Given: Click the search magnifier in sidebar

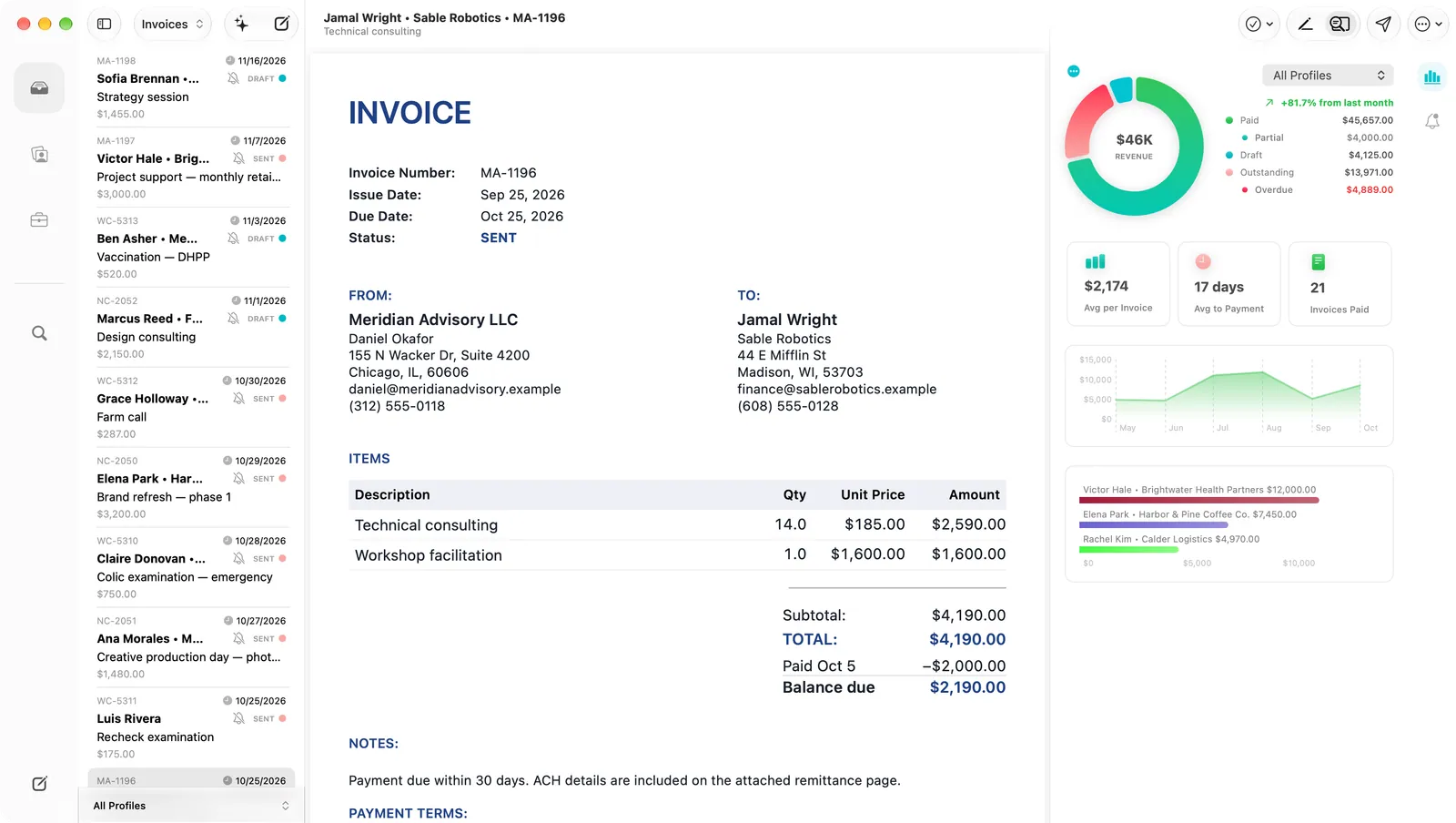Looking at the screenshot, I should (39, 333).
